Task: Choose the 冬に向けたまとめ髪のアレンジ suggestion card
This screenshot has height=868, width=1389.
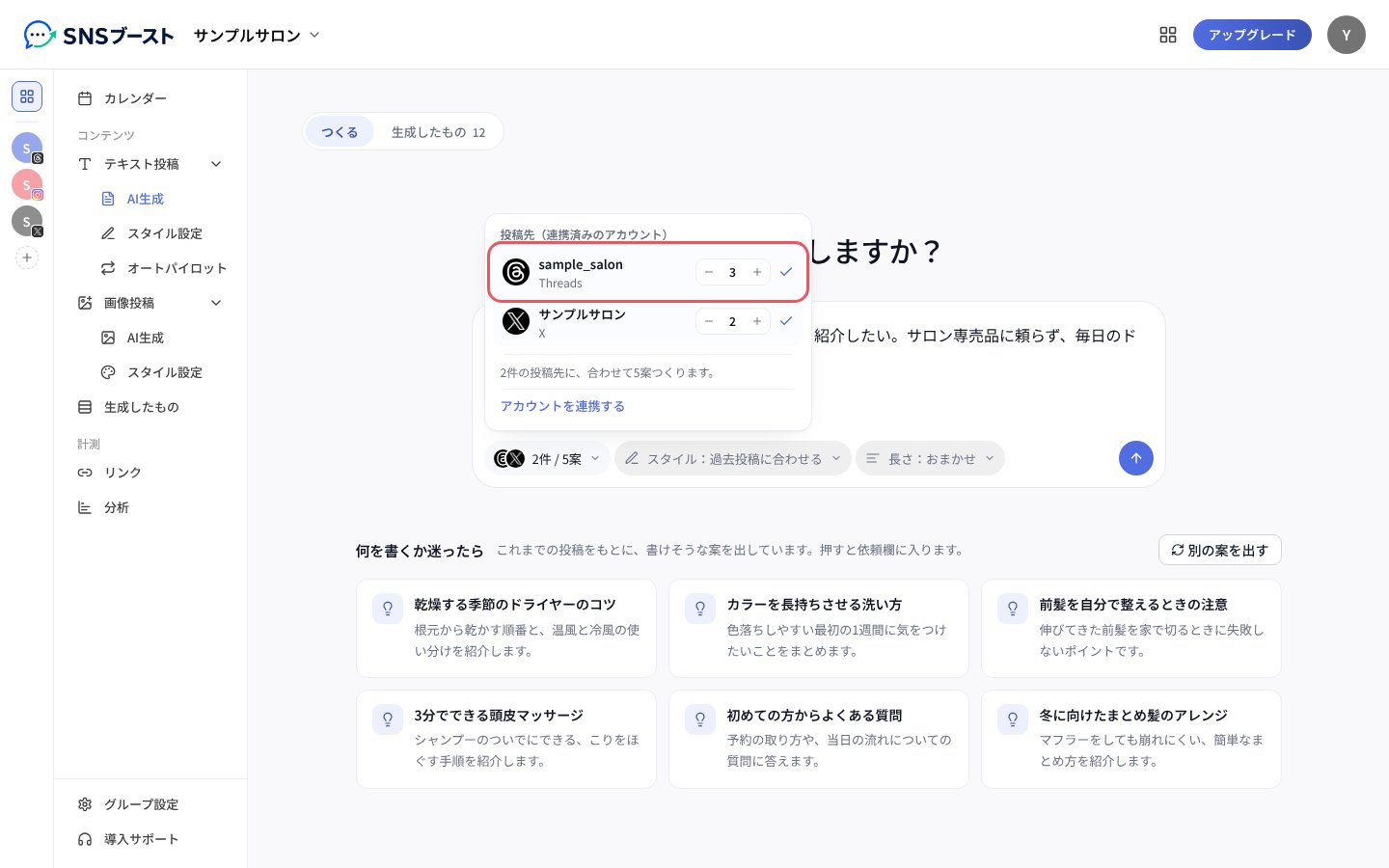Action: [1130, 739]
